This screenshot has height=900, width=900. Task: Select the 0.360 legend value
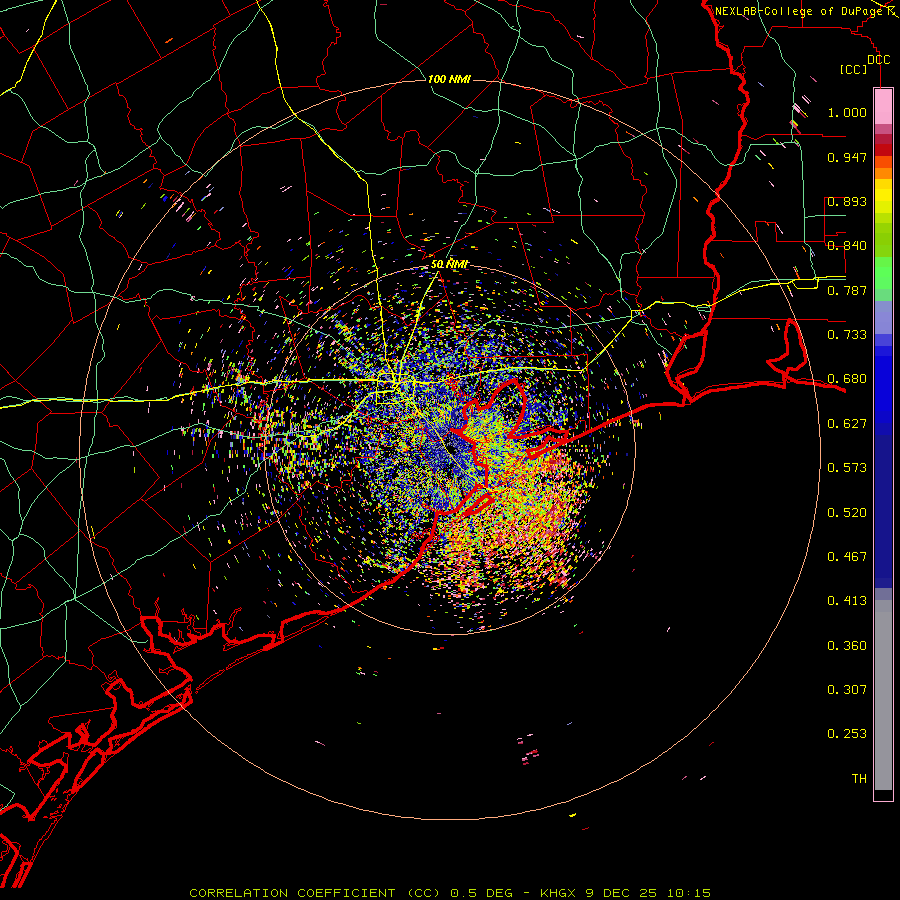[847, 646]
